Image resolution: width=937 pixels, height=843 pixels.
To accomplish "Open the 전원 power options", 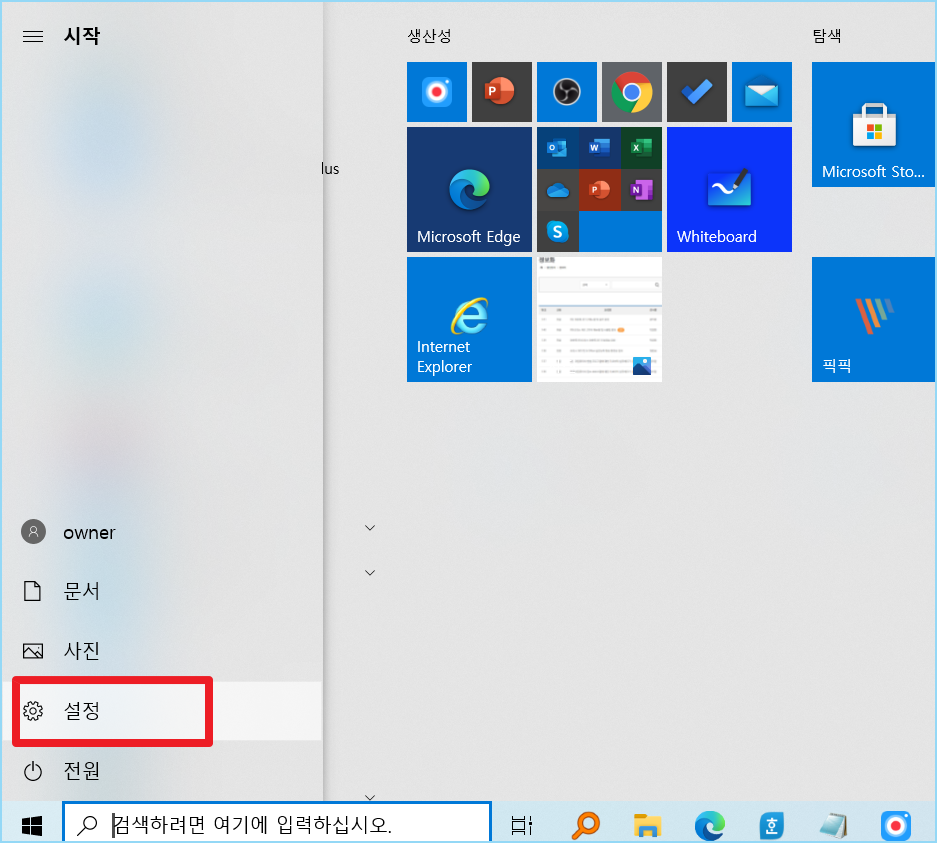I will pyautogui.click(x=161, y=771).
